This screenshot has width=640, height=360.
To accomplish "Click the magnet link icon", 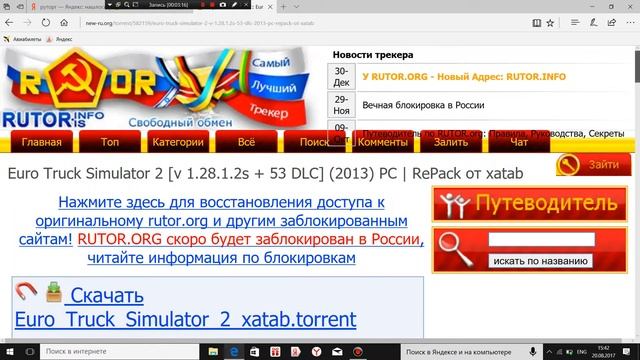I will pyautogui.click(x=26, y=291).
